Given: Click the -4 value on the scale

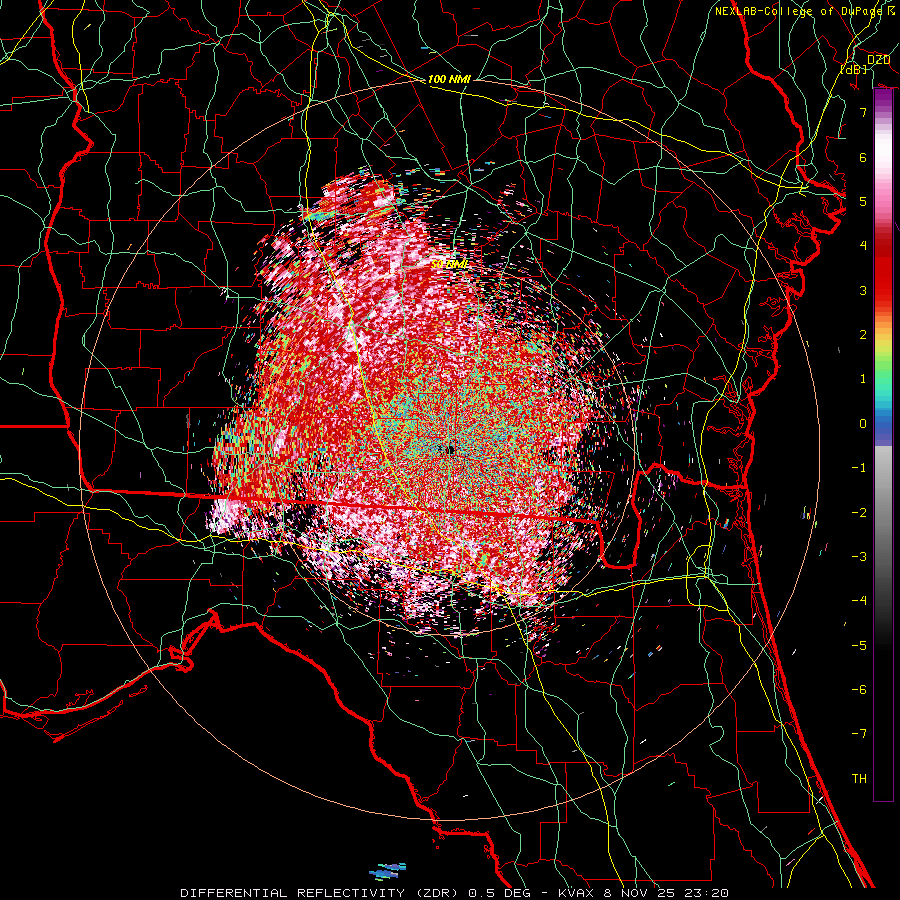Looking at the screenshot, I should click(x=859, y=601).
